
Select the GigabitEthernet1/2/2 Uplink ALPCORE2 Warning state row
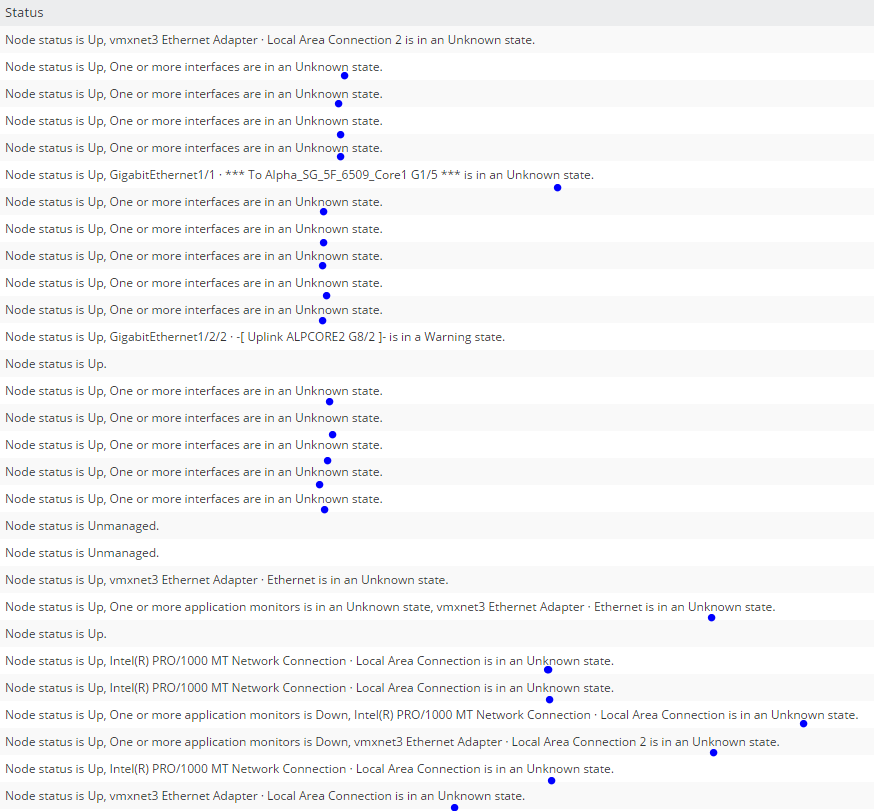tap(437, 337)
